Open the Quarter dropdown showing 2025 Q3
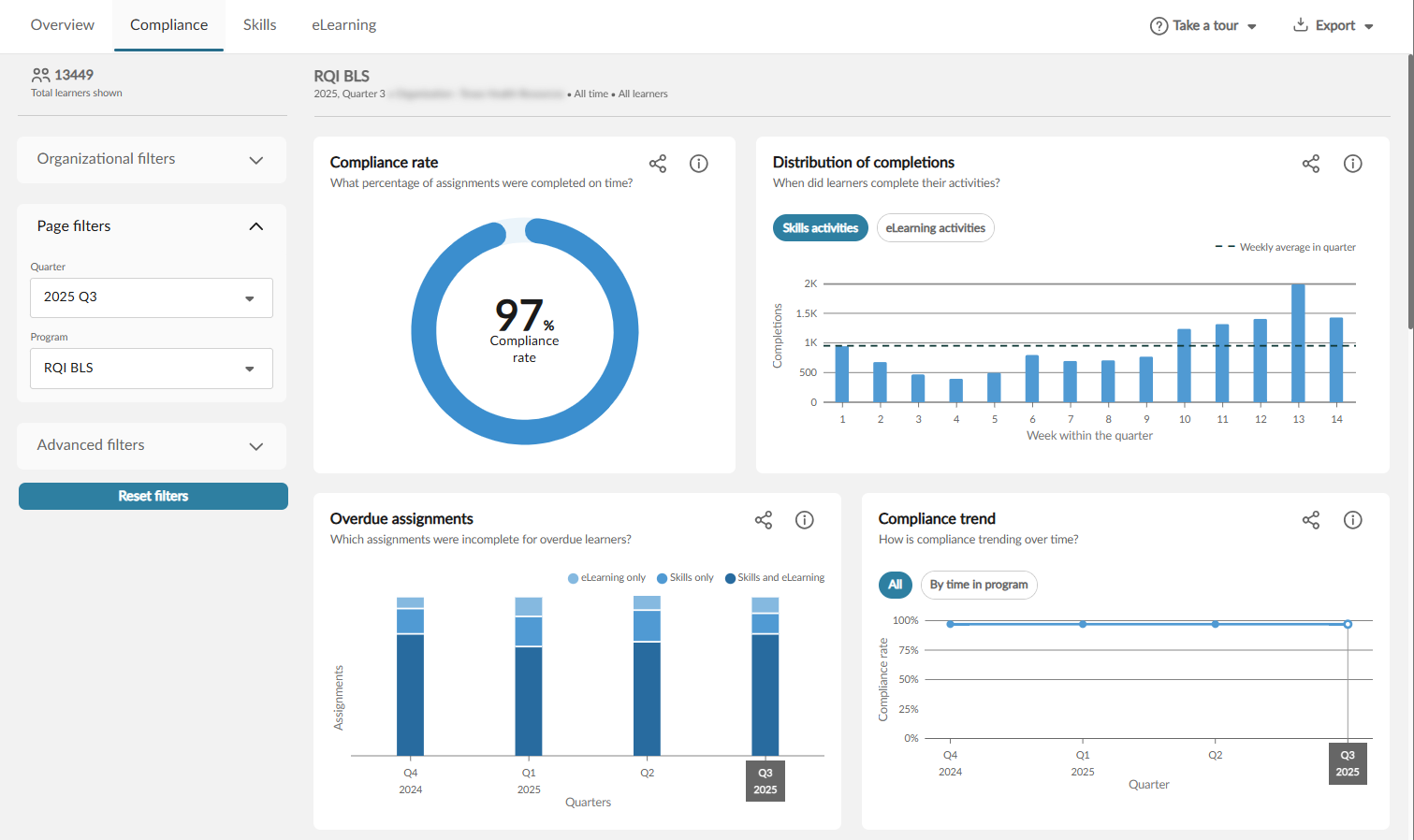Image resolution: width=1414 pixels, height=840 pixels. [151, 297]
